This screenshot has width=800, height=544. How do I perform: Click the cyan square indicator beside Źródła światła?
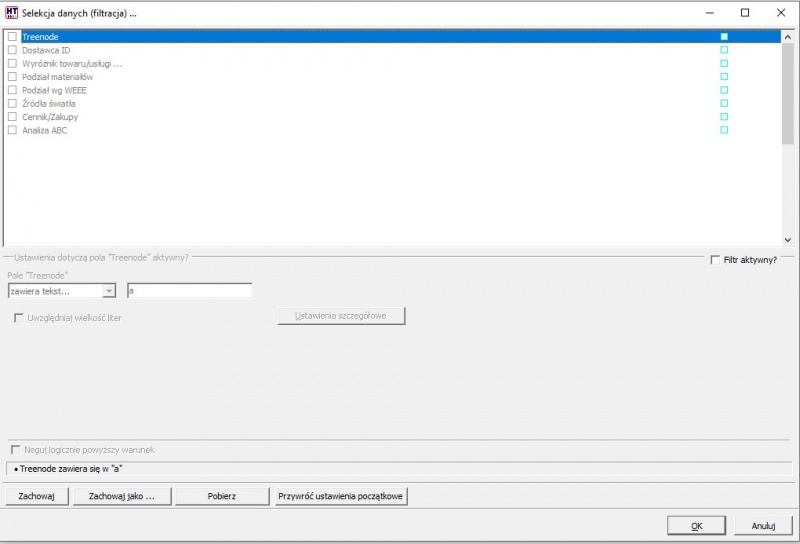[x=724, y=103]
